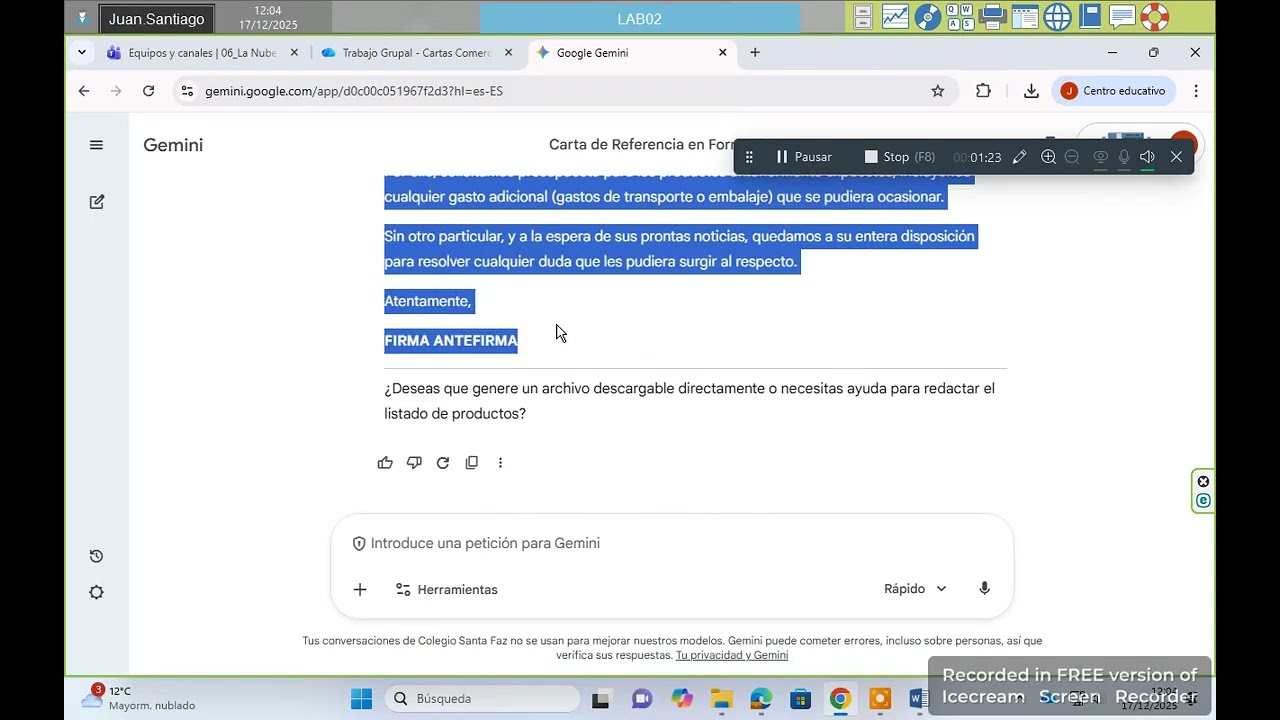This screenshot has width=1280, height=720.
Task: Click the chart graph icon in top toolbar
Action: tap(895, 17)
